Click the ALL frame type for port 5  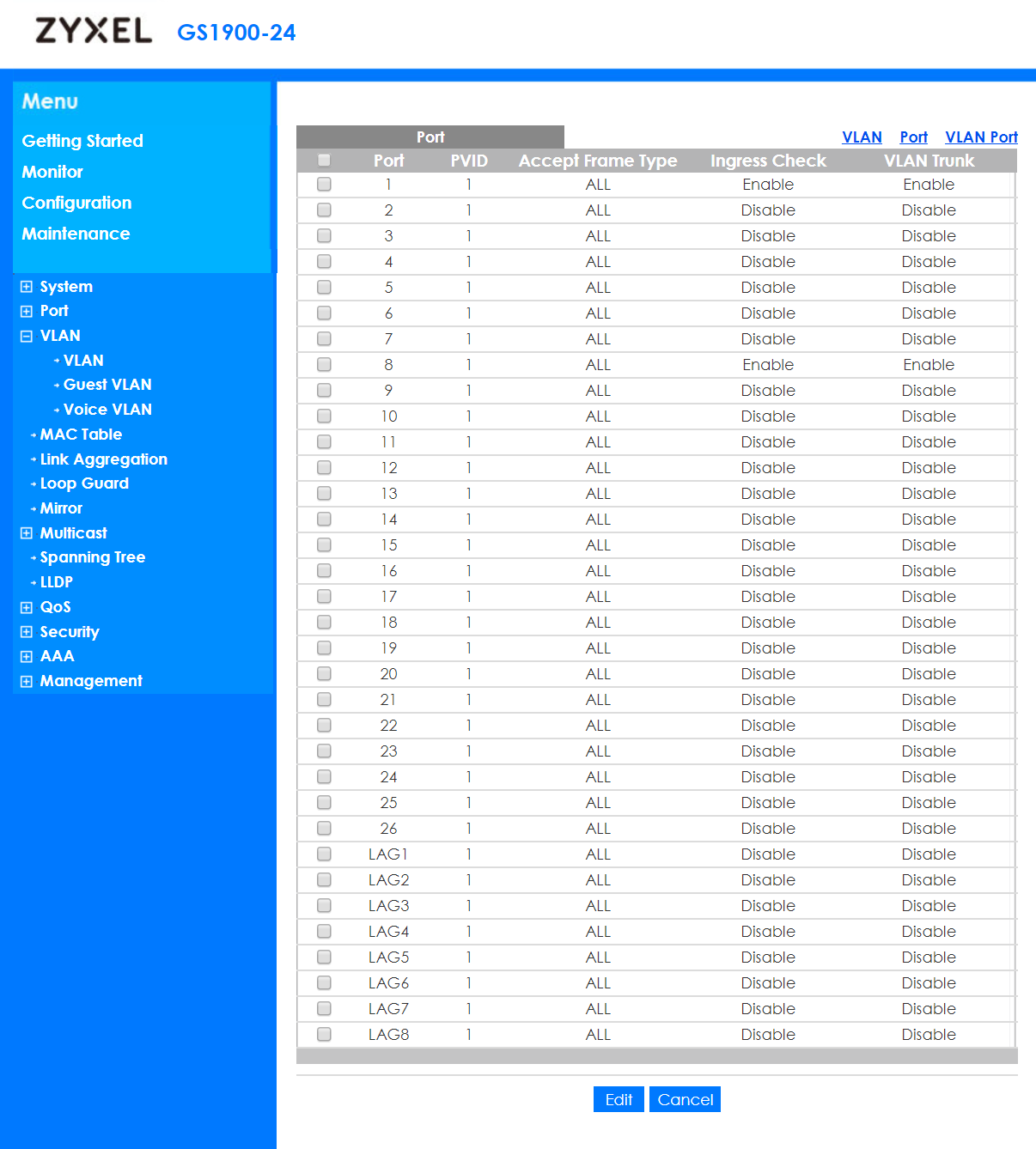click(x=598, y=288)
